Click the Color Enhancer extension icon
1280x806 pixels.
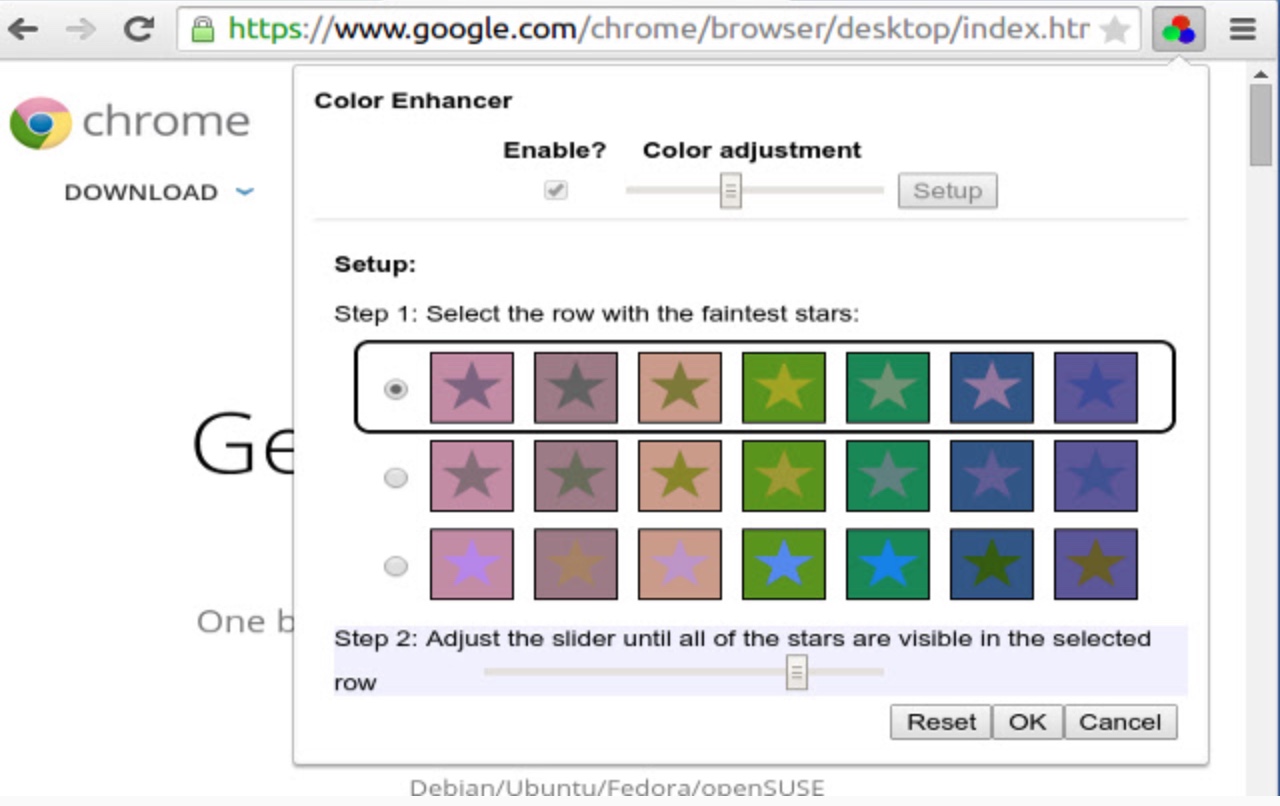pyautogui.click(x=1178, y=30)
